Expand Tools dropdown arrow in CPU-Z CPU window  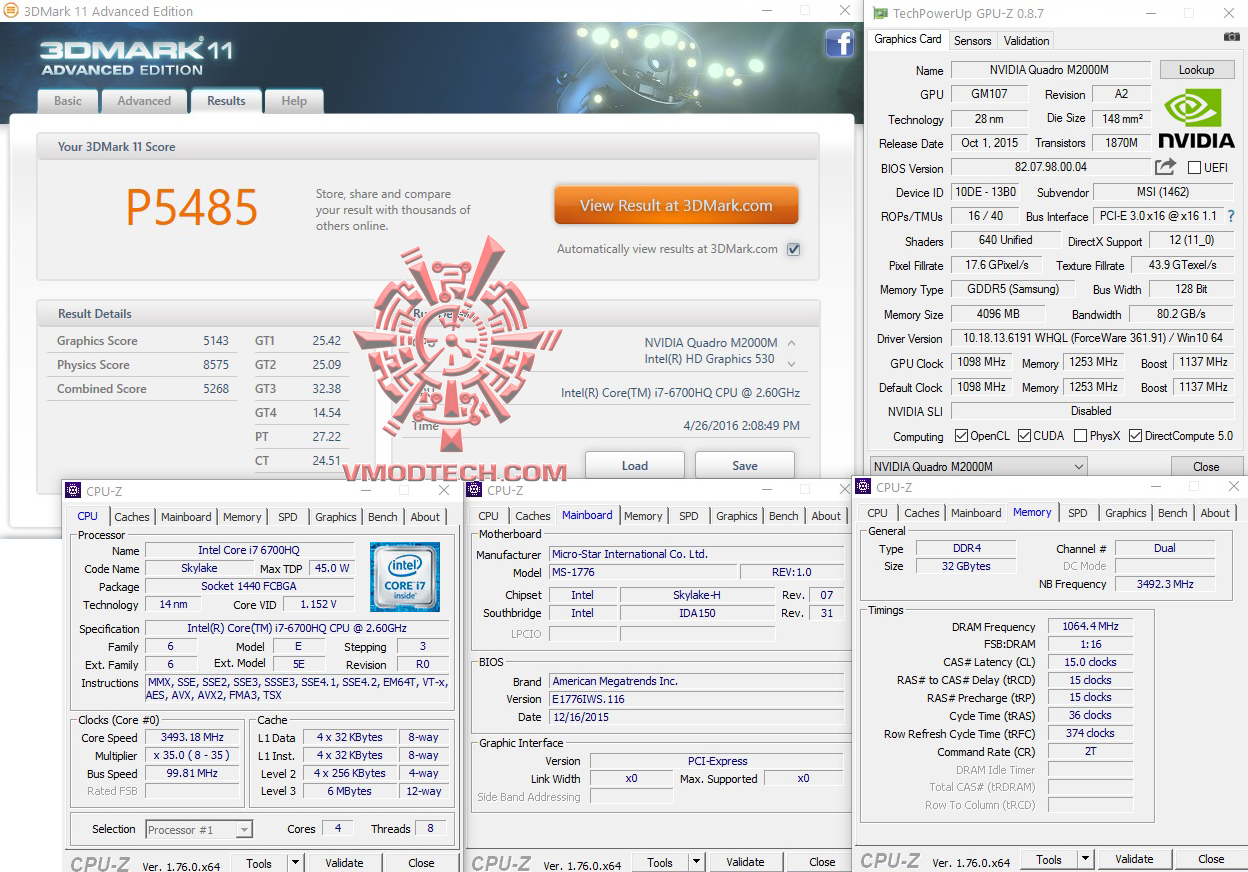pos(295,863)
